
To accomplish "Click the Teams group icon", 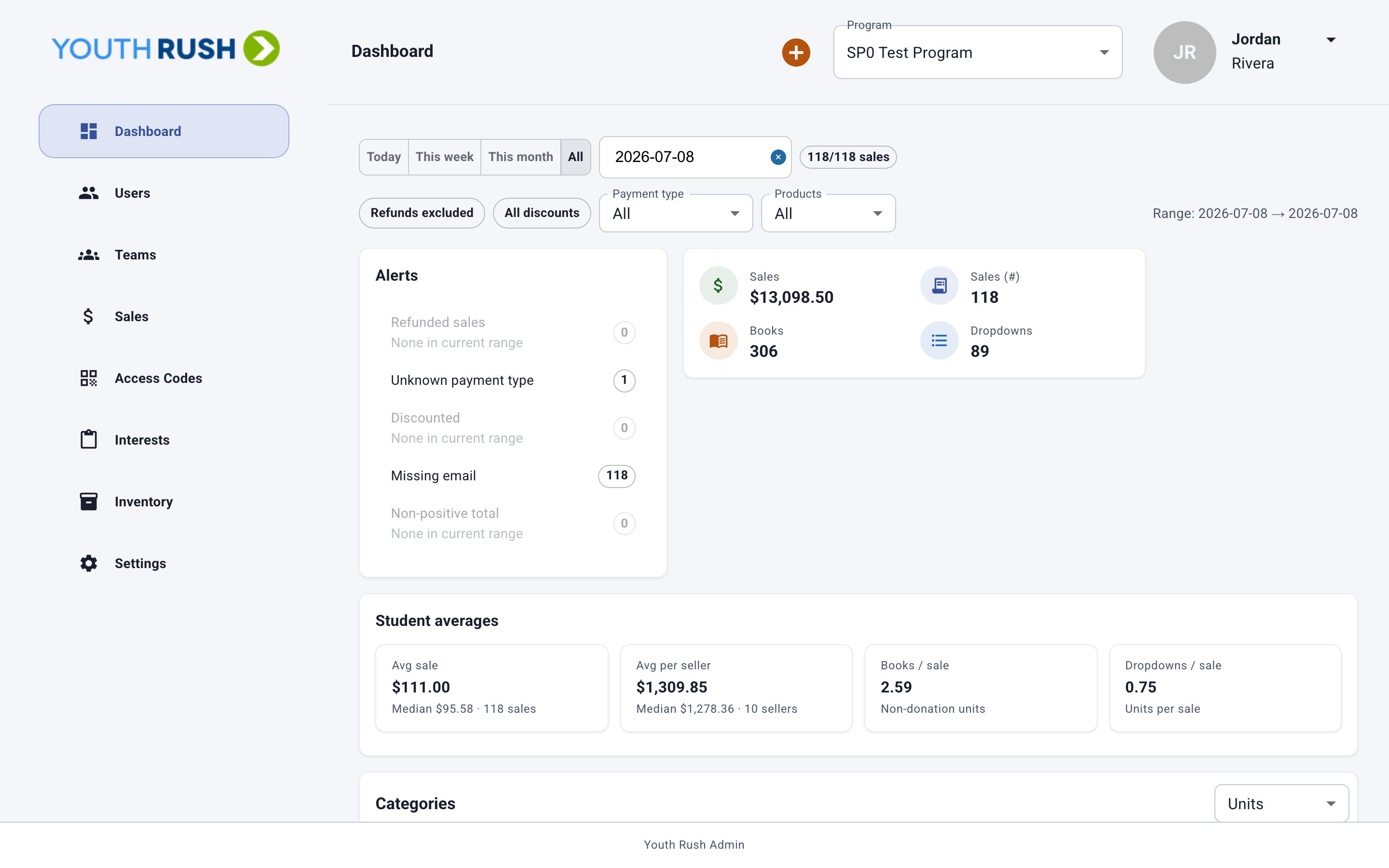I will 88,255.
